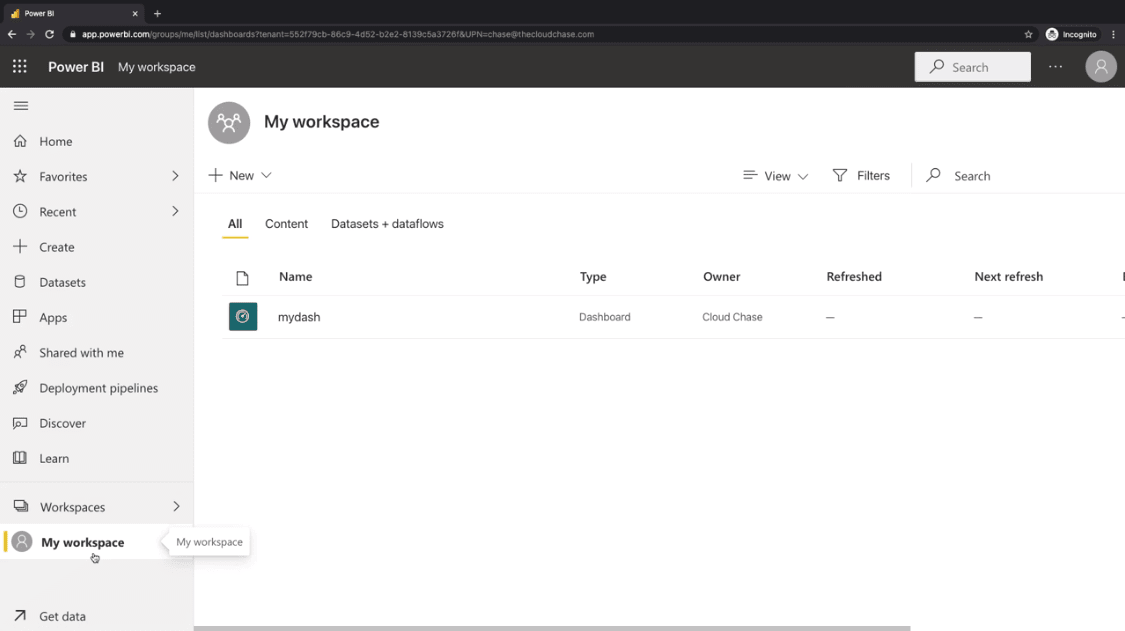This screenshot has width=1125, height=631.
Task: Sort by the Type column header
Action: pyautogui.click(x=593, y=276)
